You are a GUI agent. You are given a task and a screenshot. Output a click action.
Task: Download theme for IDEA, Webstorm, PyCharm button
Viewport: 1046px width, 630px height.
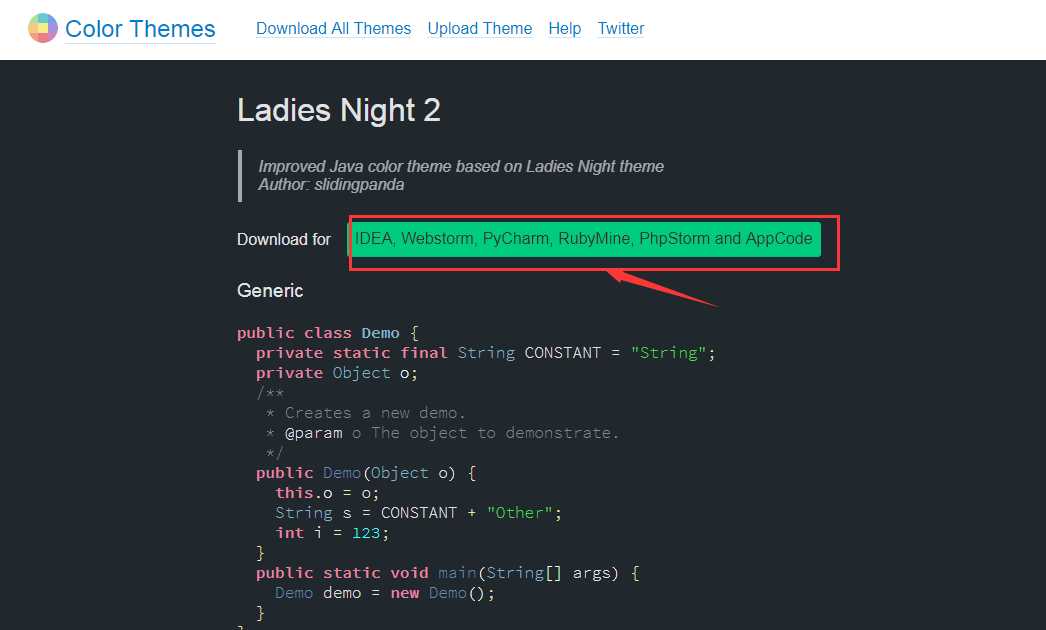pos(584,239)
